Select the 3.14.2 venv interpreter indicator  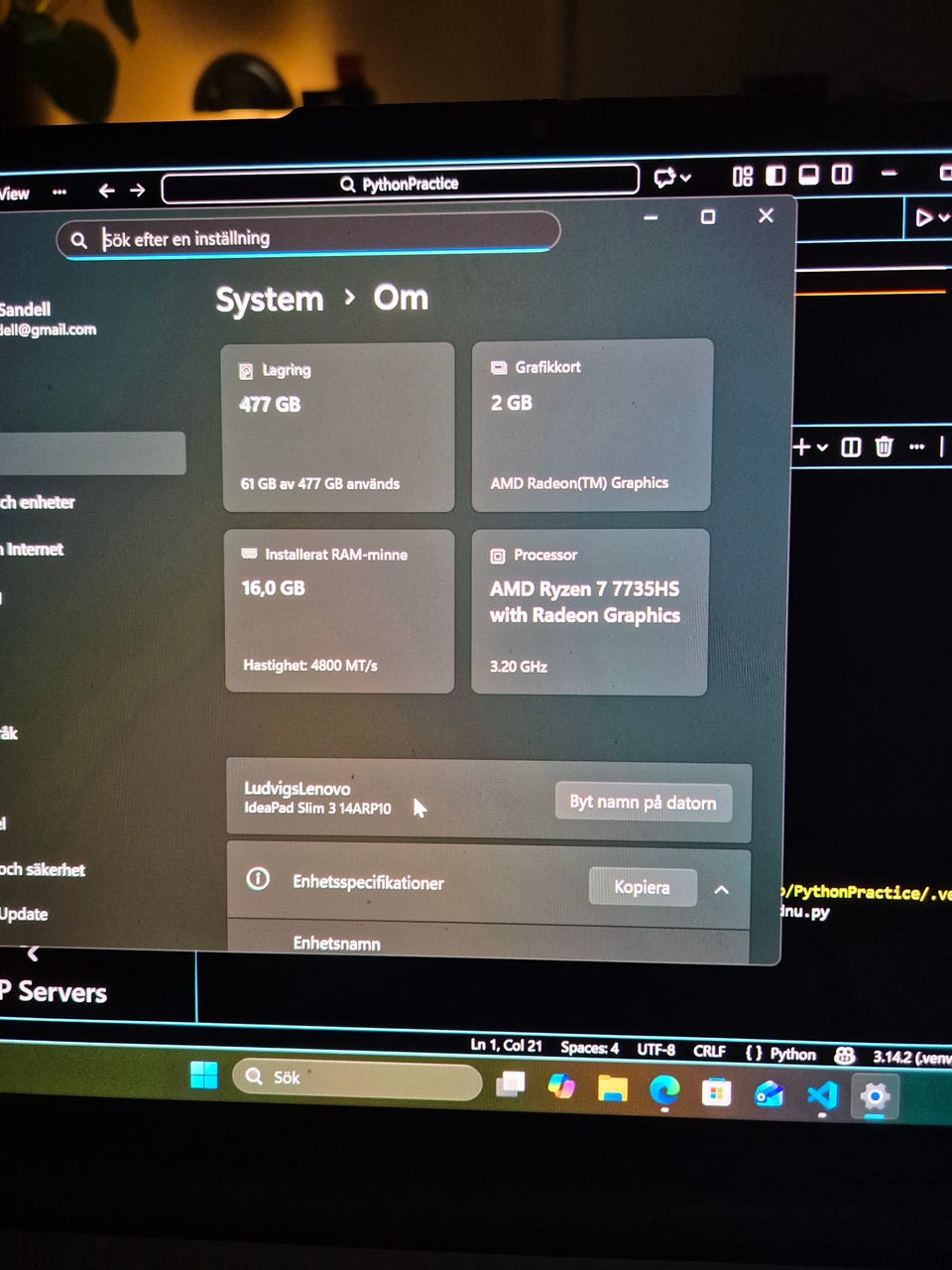[x=911, y=1057]
